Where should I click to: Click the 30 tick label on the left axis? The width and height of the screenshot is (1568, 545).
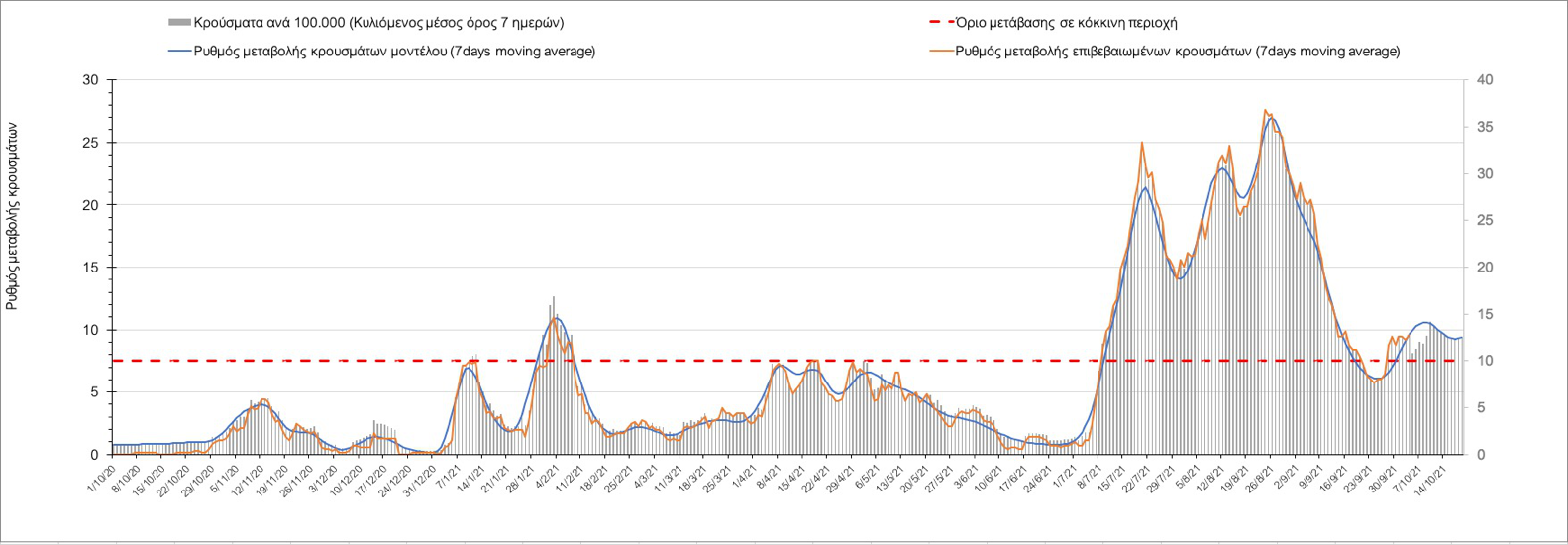pos(90,80)
